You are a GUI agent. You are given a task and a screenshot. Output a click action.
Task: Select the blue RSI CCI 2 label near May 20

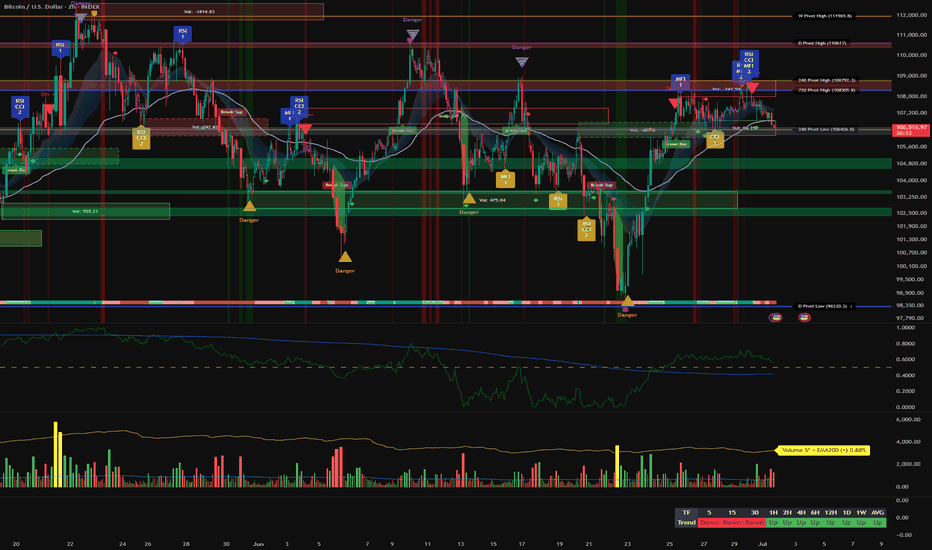click(x=20, y=107)
